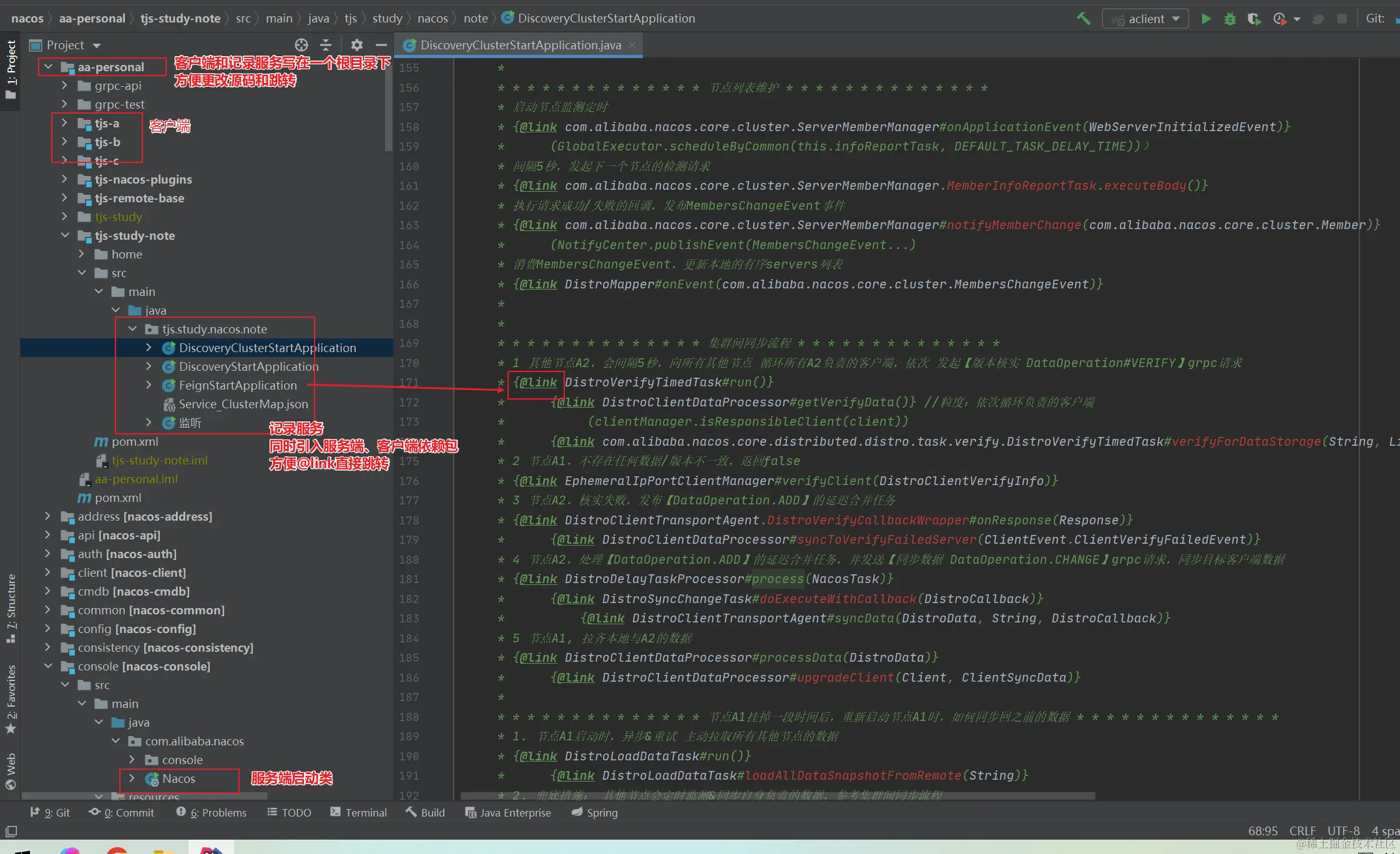Click the Collapse All icon in Project panel
1400x854 pixels.
(x=326, y=45)
